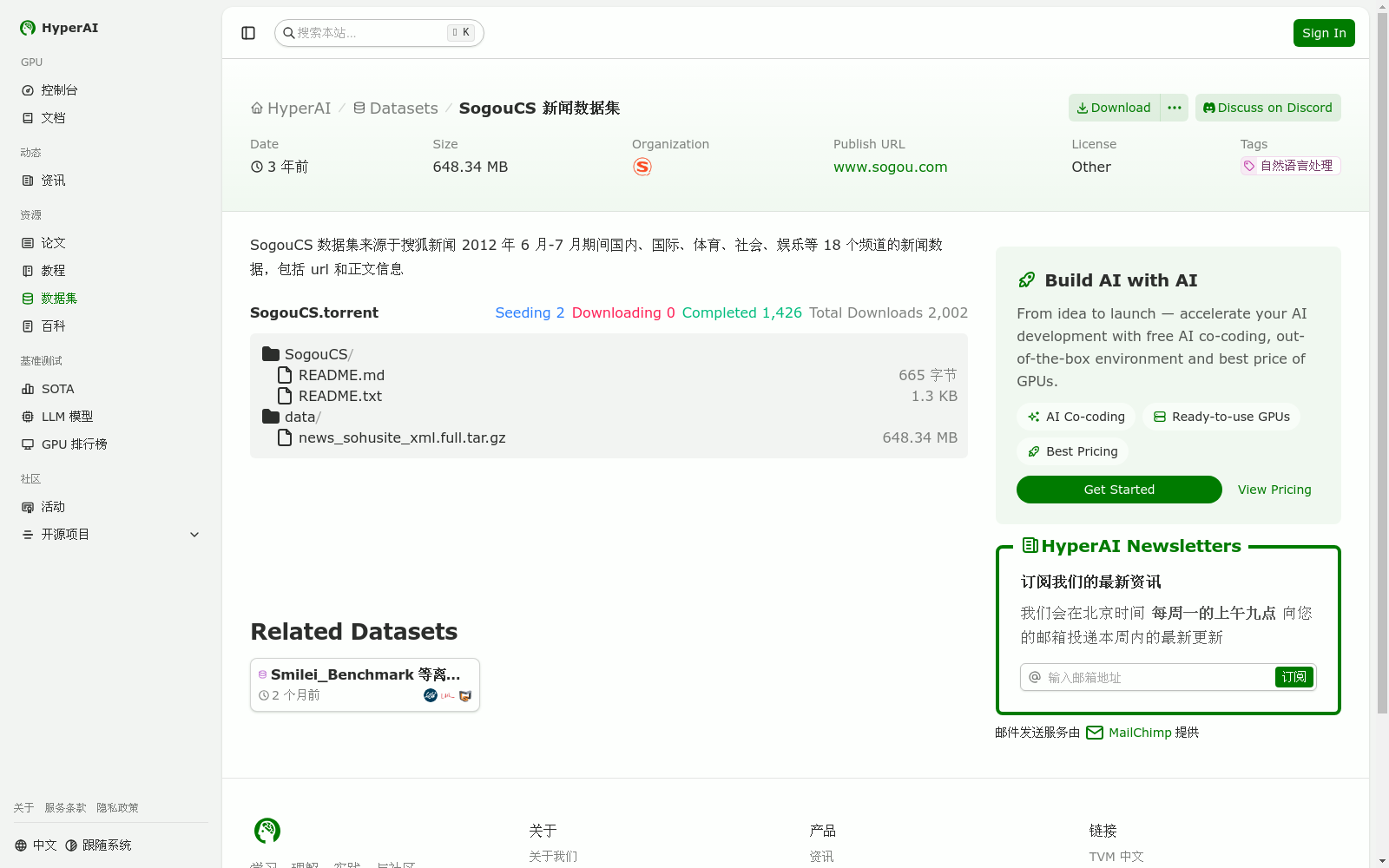Click the Get Started button

(x=1119, y=490)
